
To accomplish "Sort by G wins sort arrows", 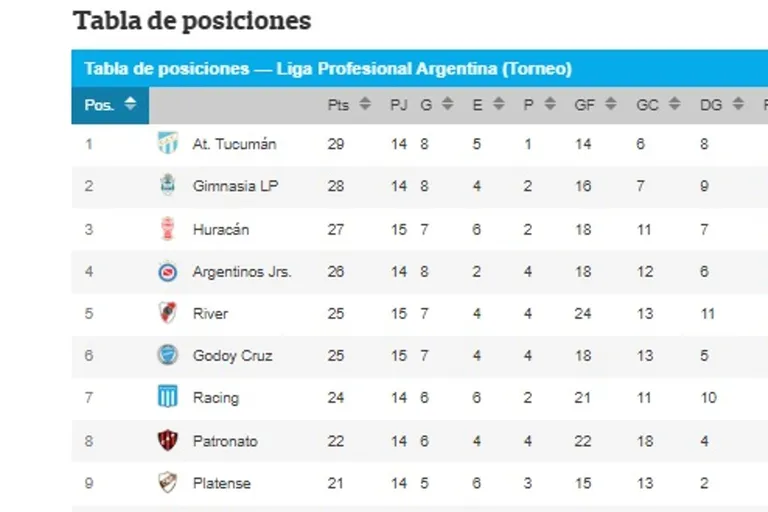I will [x=447, y=104].
